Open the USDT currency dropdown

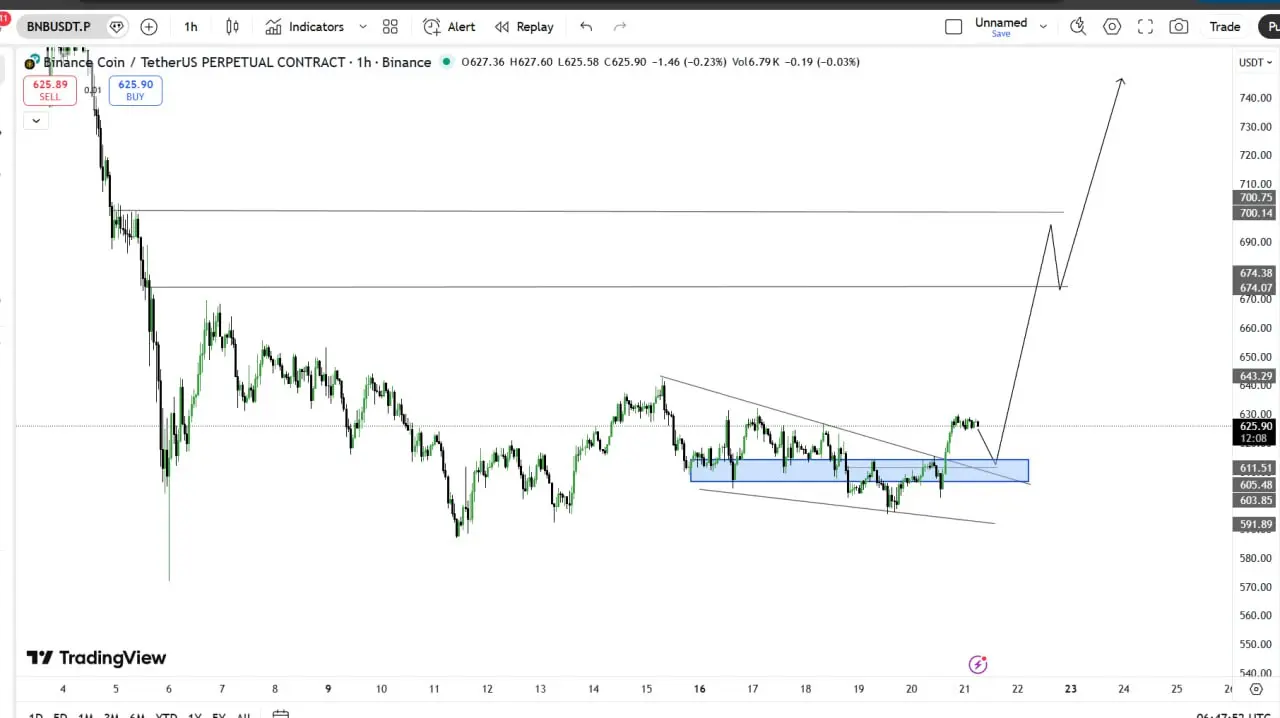pos(1255,62)
